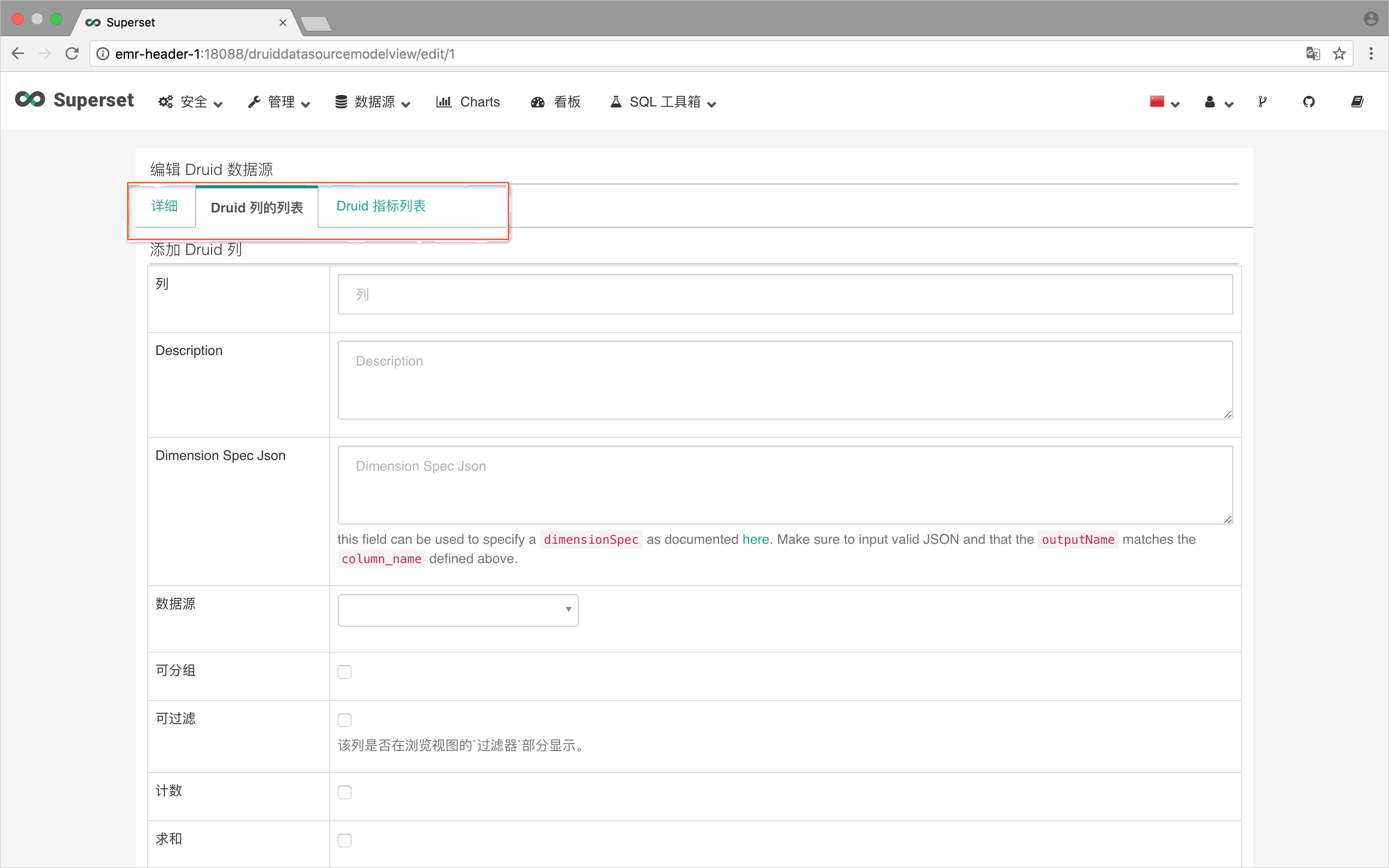Open the Charts navigation icon
The width and height of the screenshot is (1389, 868).
point(443,102)
